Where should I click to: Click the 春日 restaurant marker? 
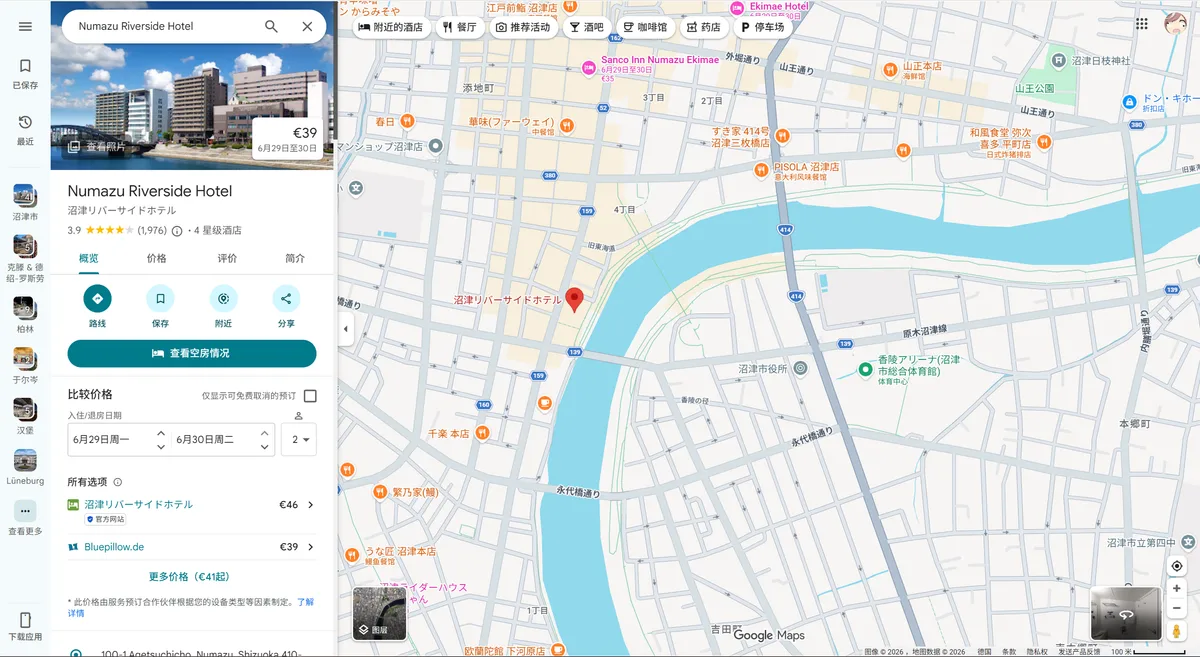pyautogui.click(x=407, y=121)
